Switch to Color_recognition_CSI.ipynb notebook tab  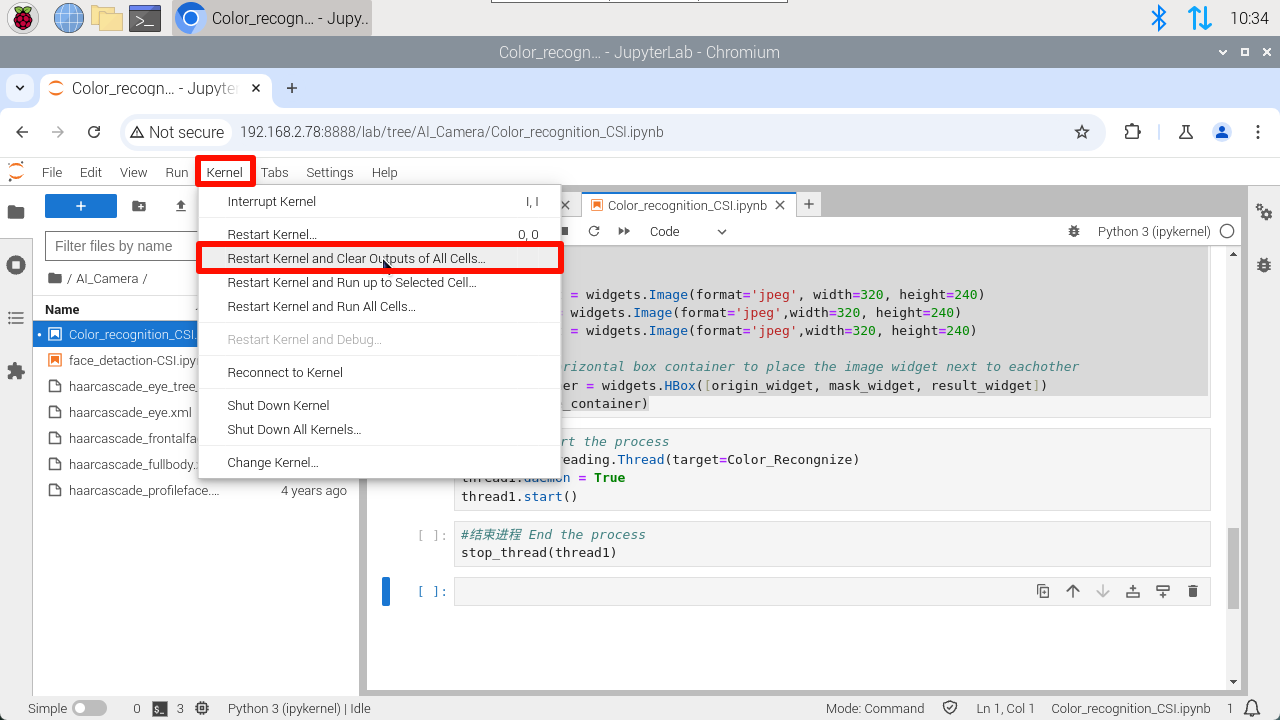click(687, 205)
